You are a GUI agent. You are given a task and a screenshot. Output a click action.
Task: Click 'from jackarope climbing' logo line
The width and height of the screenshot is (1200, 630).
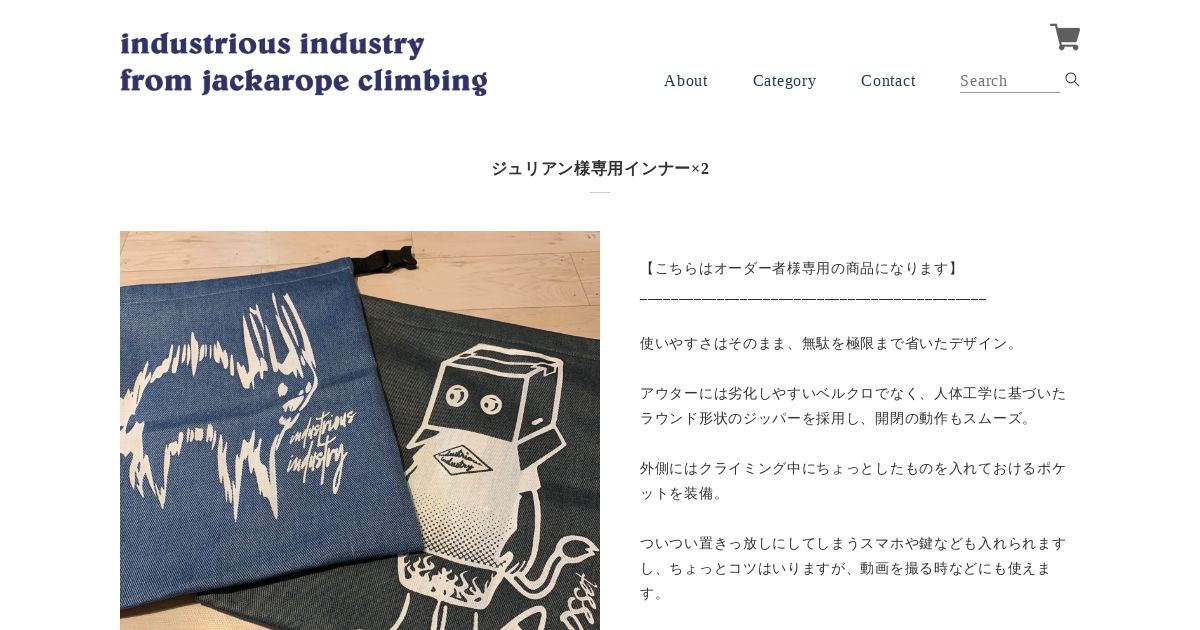click(x=303, y=81)
